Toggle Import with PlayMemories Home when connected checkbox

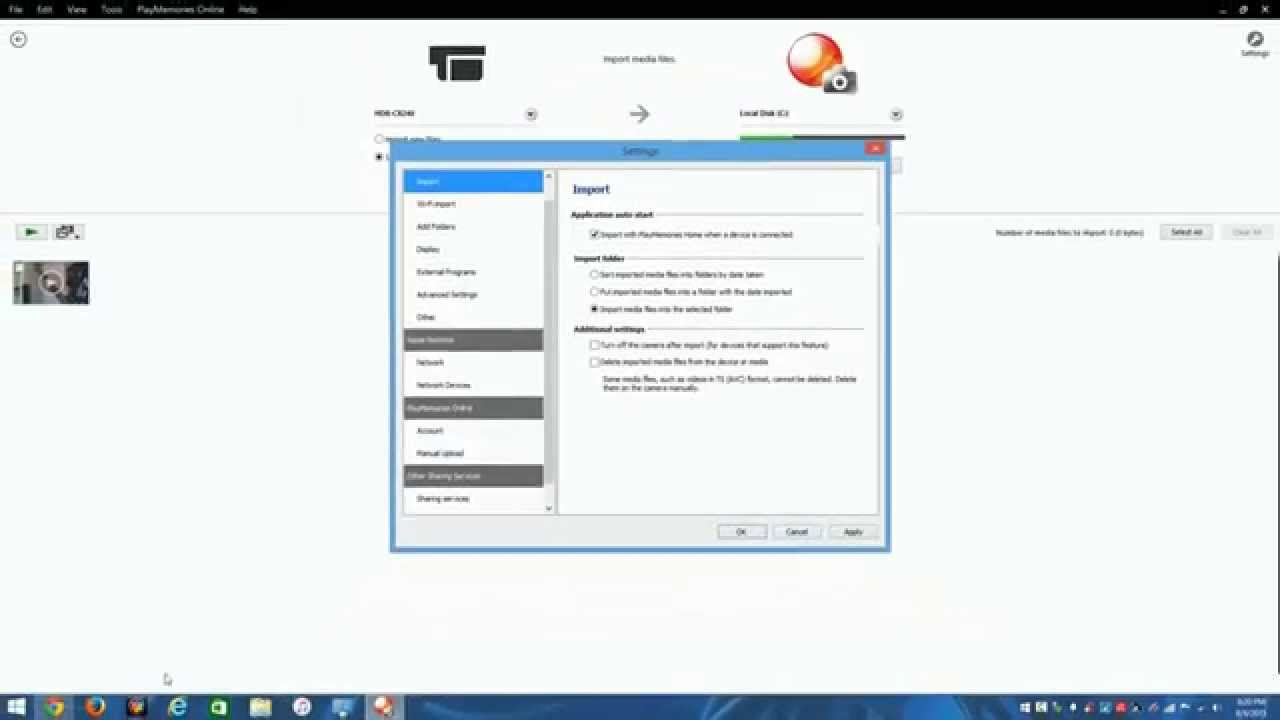tap(594, 234)
